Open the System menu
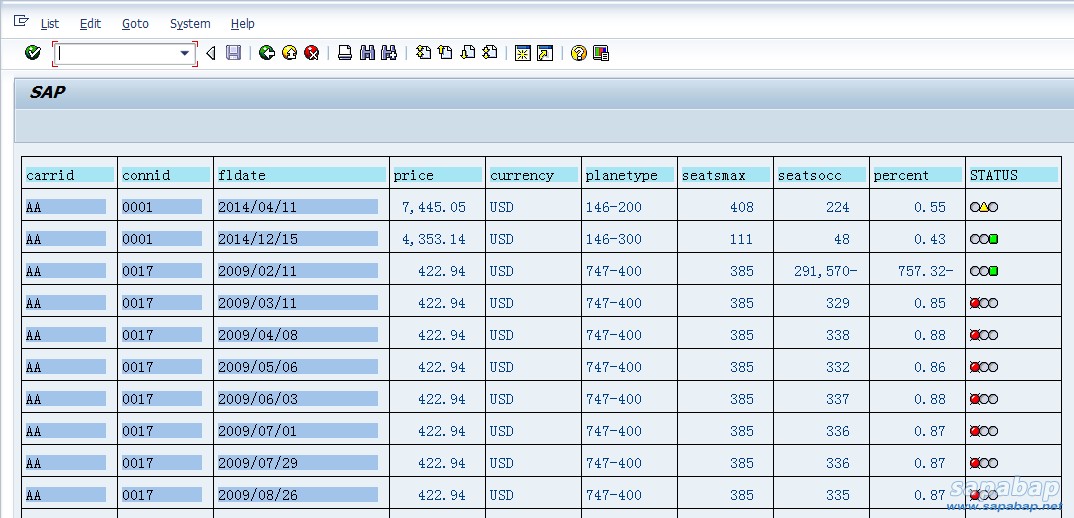This screenshot has height=518, width=1074. 190,23
